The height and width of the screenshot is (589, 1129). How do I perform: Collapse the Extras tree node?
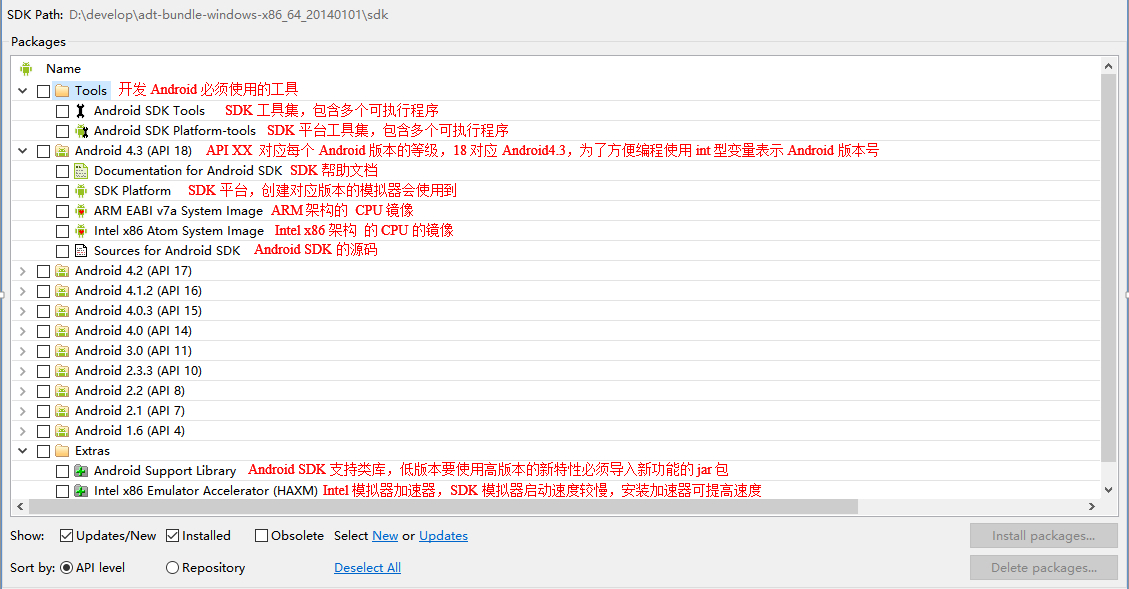pos(22,451)
